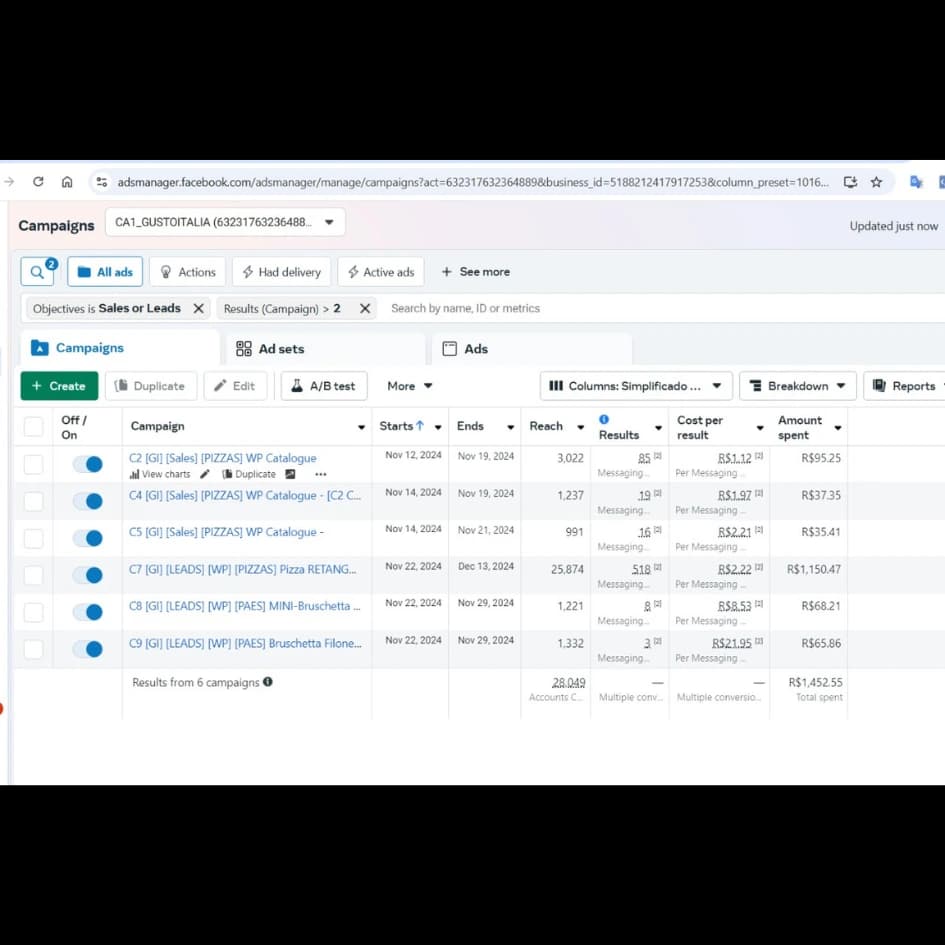Open the Reports button

(x=905, y=386)
